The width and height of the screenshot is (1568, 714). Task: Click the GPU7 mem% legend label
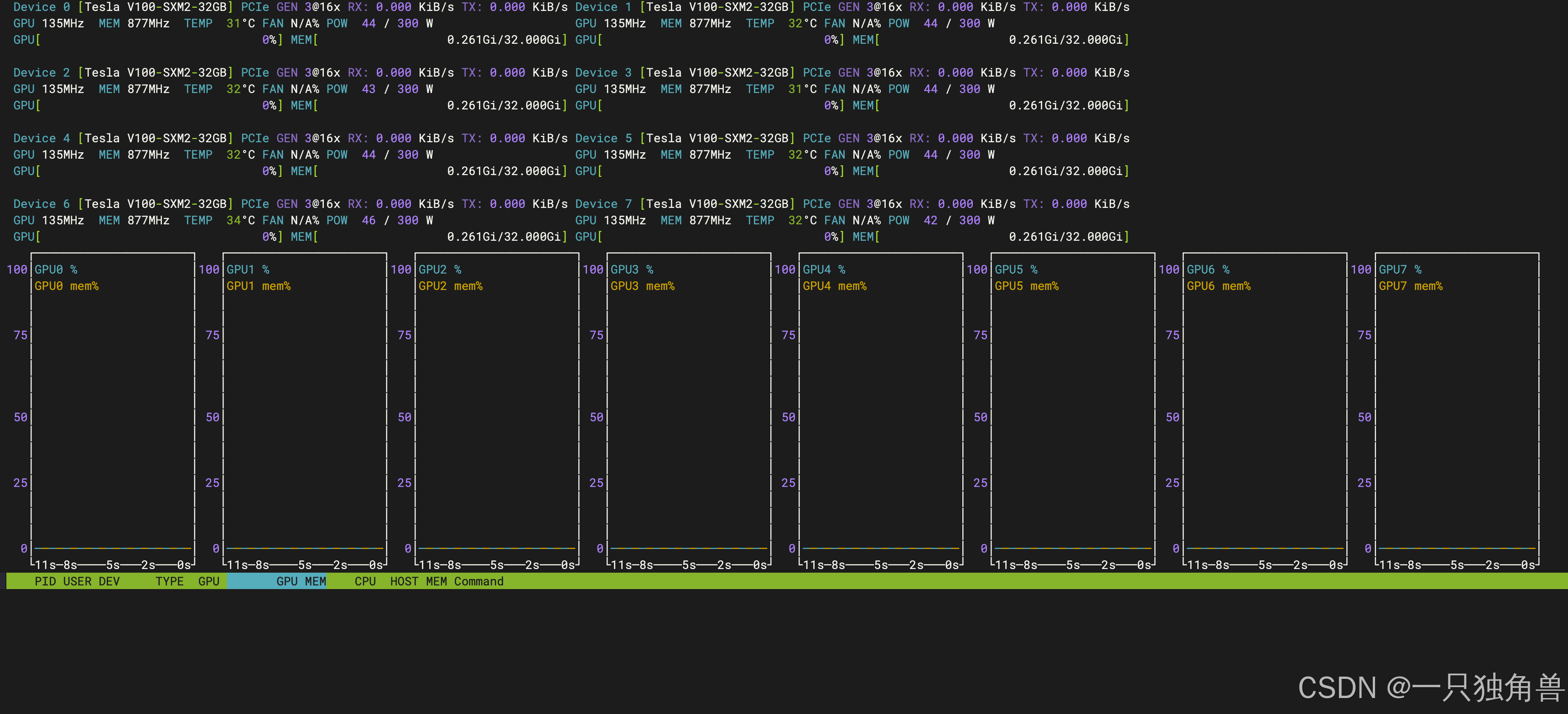pyautogui.click(x=1410, y=286)
